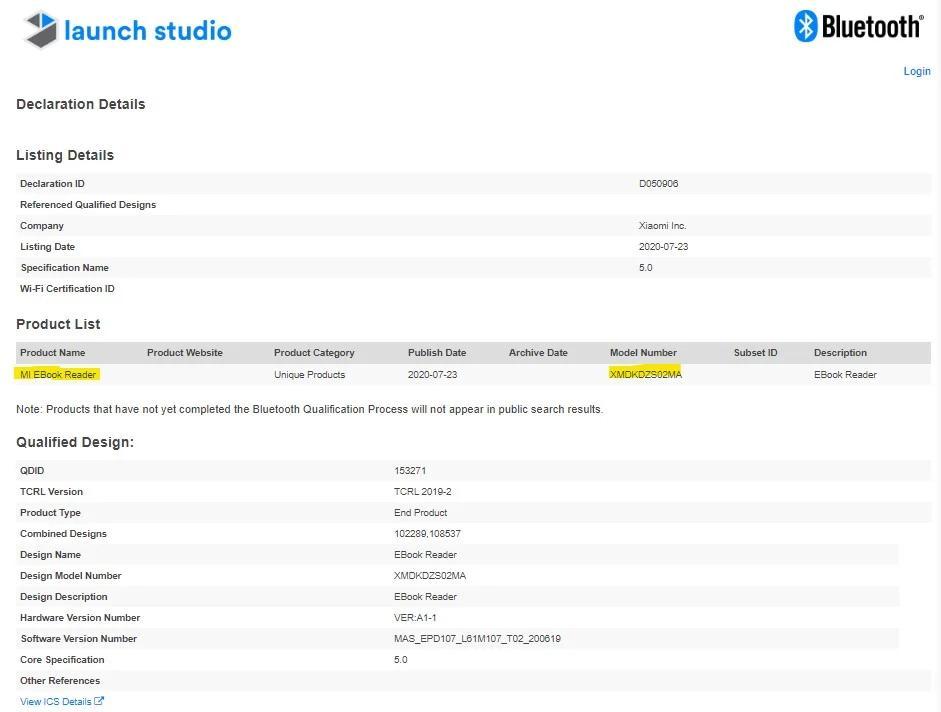941x712 pixels.
Task: Click the Product Website column header
Action: click(184, 353)
